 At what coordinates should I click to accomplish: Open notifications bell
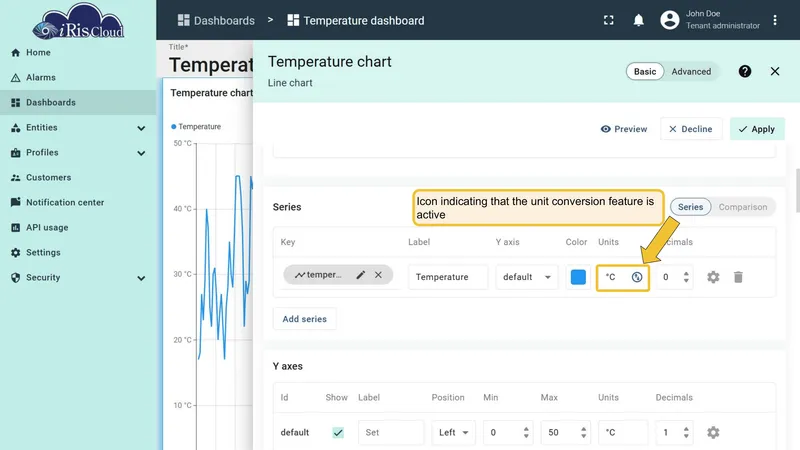638,20
